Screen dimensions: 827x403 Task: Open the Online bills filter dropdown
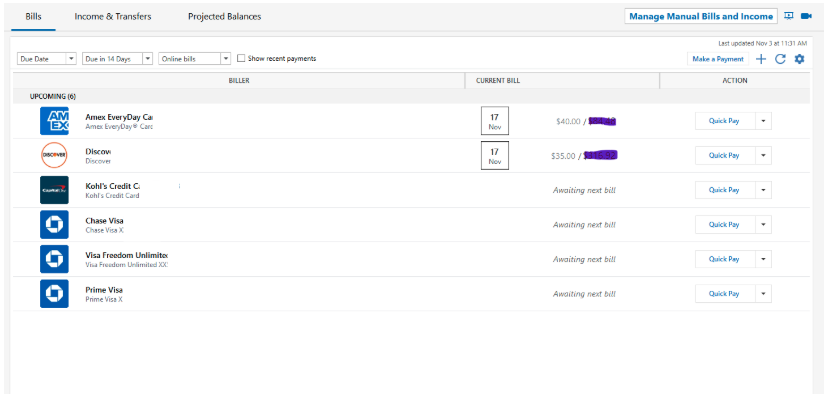(x=195, y=59)
